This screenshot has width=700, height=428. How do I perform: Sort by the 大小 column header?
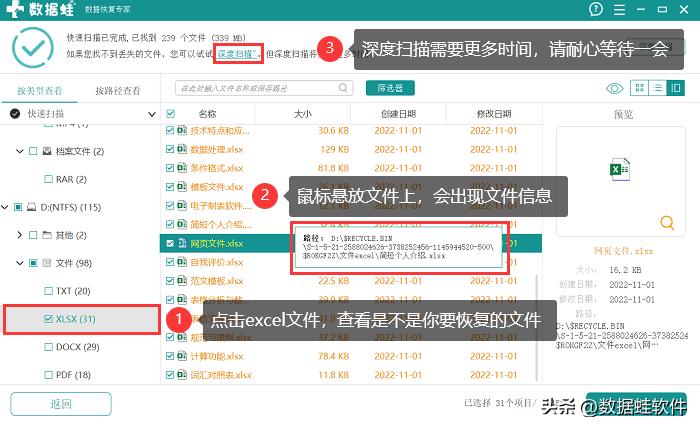pyautogui.click(x=303, y=114)
